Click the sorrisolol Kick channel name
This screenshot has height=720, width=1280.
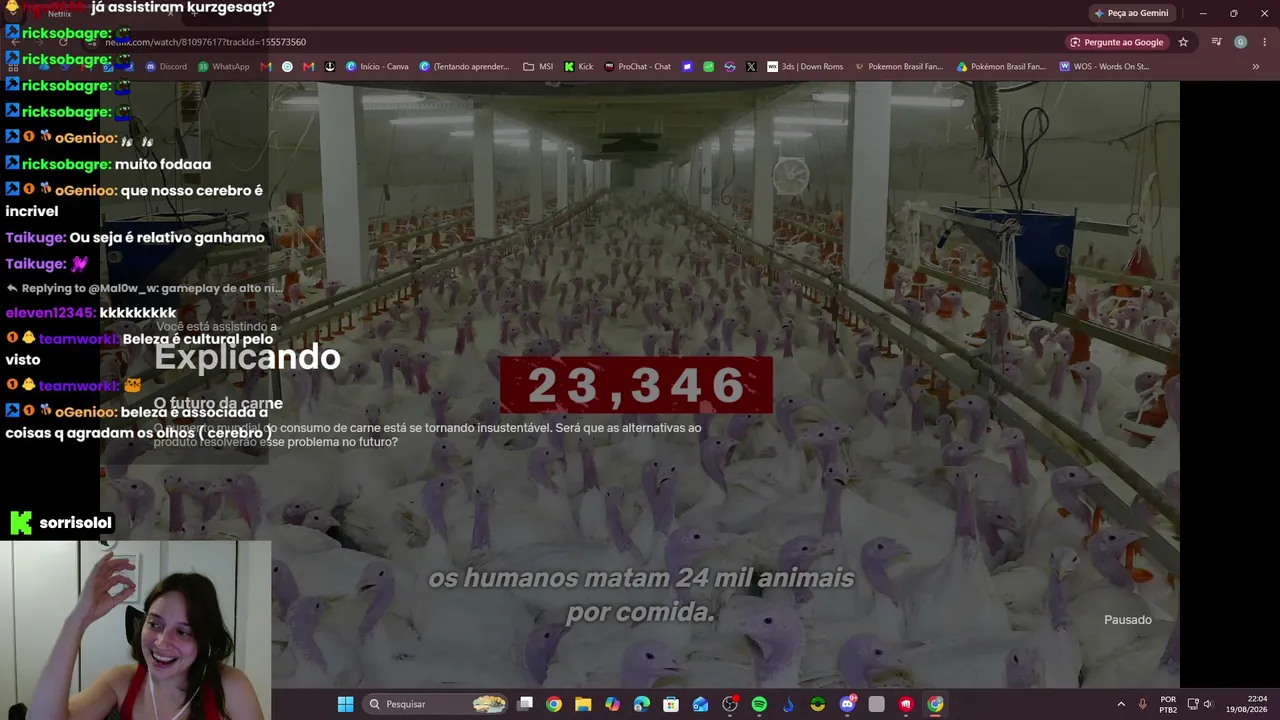coord(76,523)
